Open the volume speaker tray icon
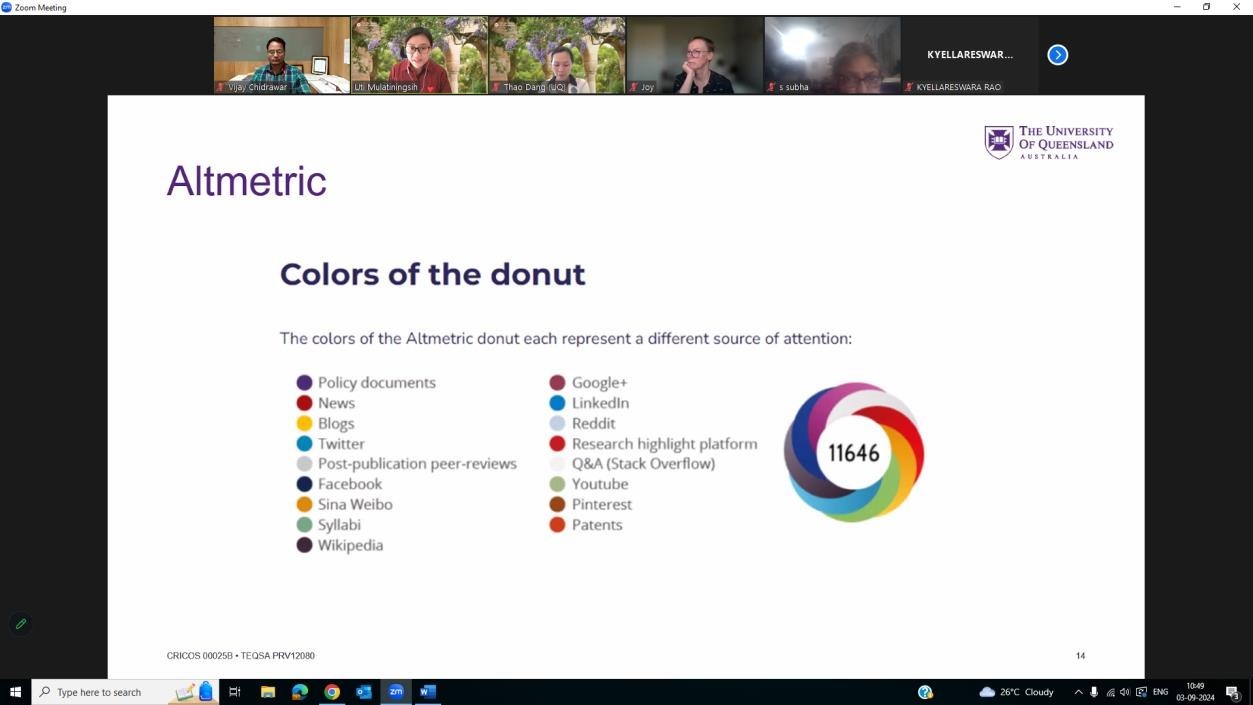The width and height of the screenshot is (1253, 705). pos(1125,692)
